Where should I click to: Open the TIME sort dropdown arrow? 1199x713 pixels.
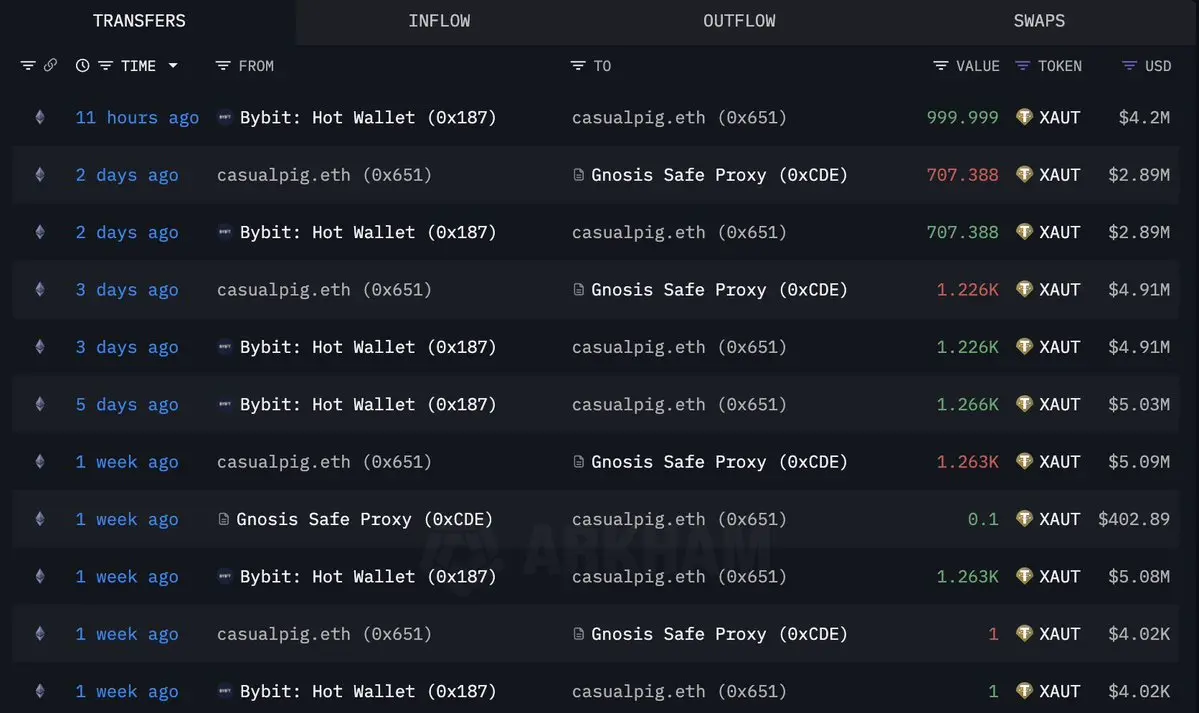[x=173, y=66]
